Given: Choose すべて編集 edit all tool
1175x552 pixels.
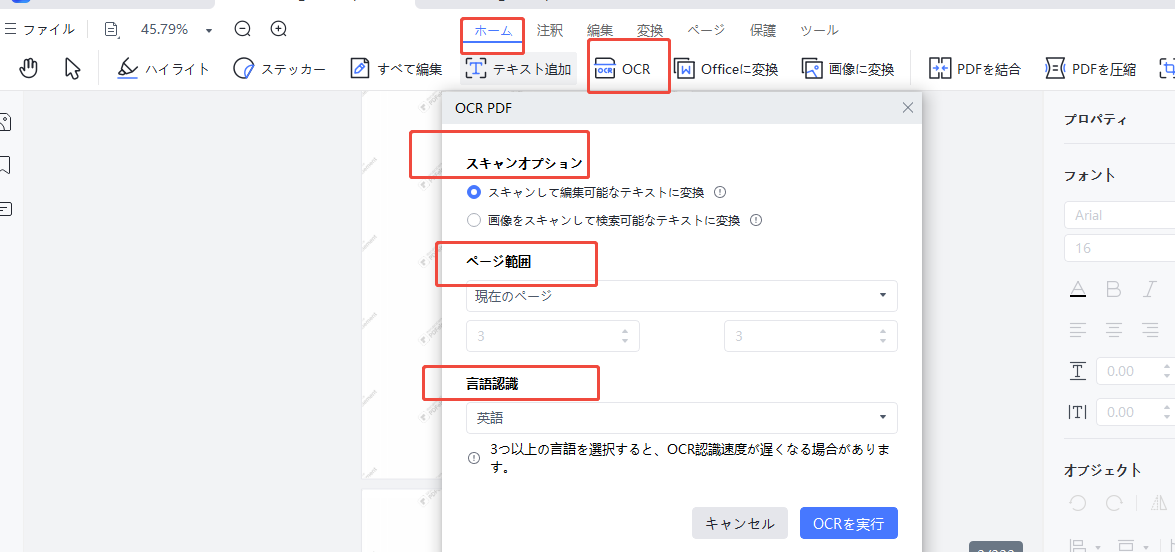Looking at the screenshot, I should point(396,70).
